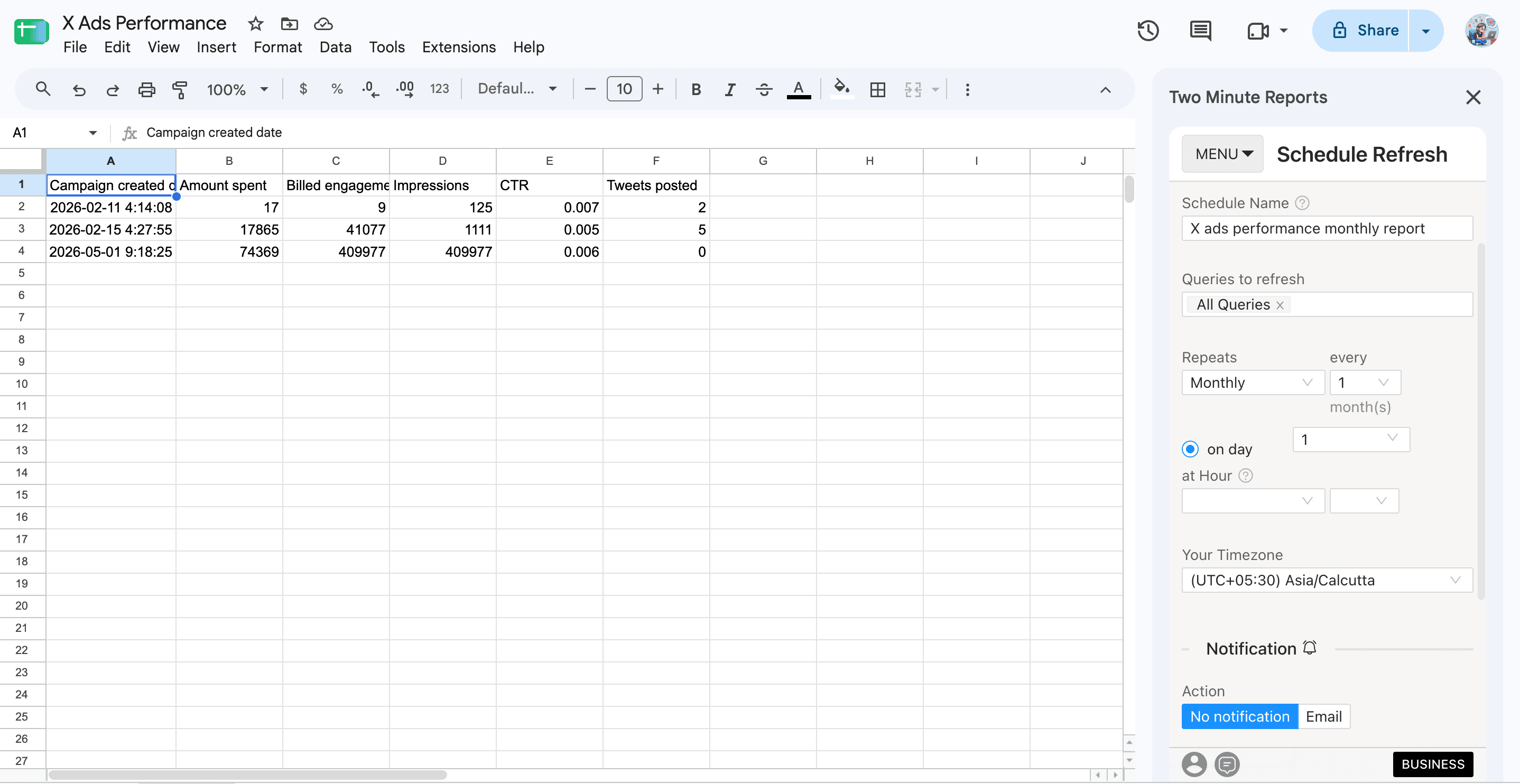Click the BUSINESS plan badge
The image size is (1520, 784).
[1433, 764]
